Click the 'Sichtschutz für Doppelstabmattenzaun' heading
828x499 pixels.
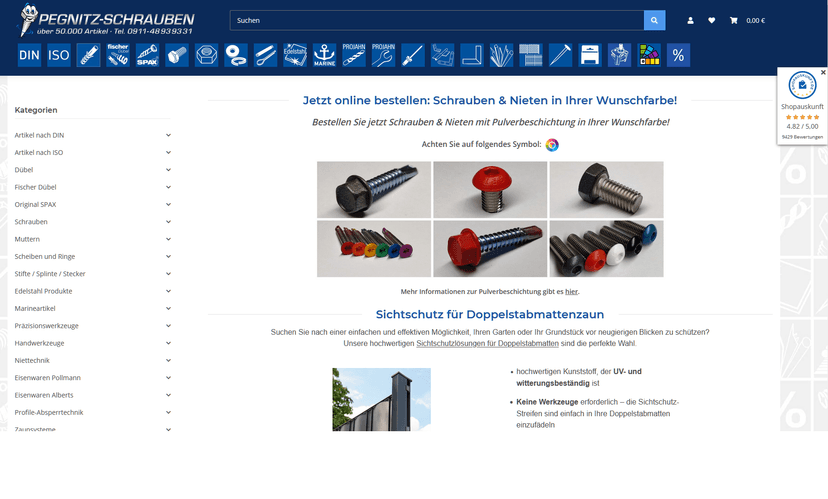490,314
